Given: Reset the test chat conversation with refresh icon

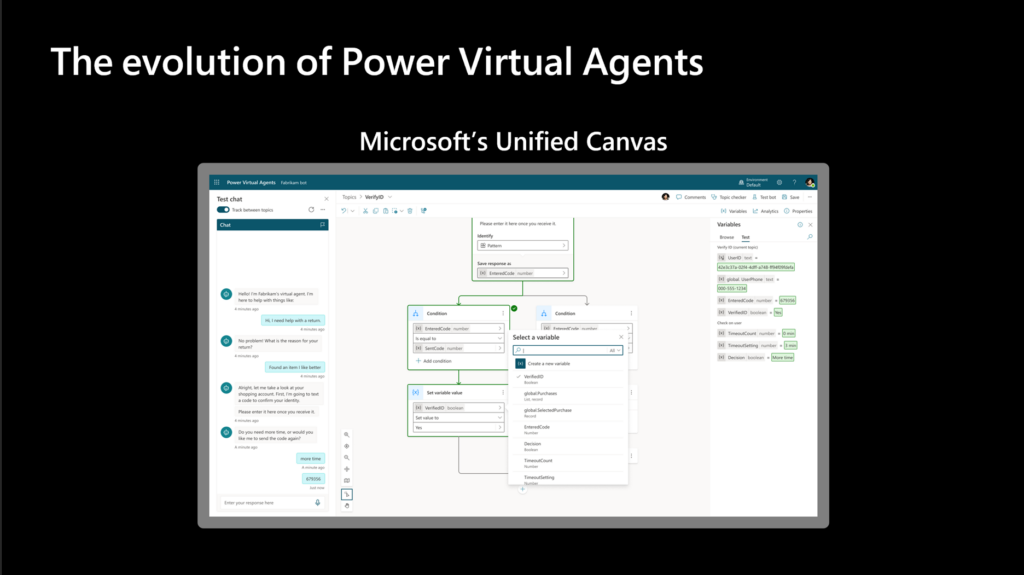Looking at the screenshot, I should click(312, 210).
